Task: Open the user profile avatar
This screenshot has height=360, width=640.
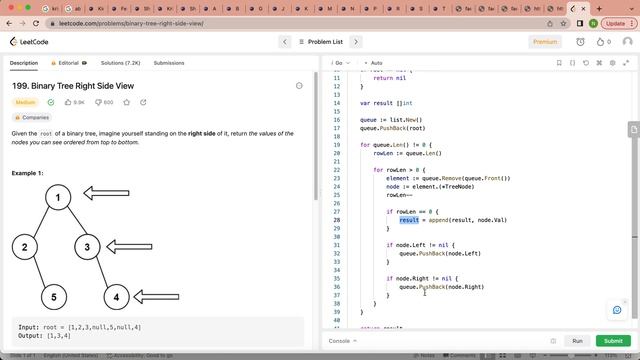Action: [x=627, y=42]
